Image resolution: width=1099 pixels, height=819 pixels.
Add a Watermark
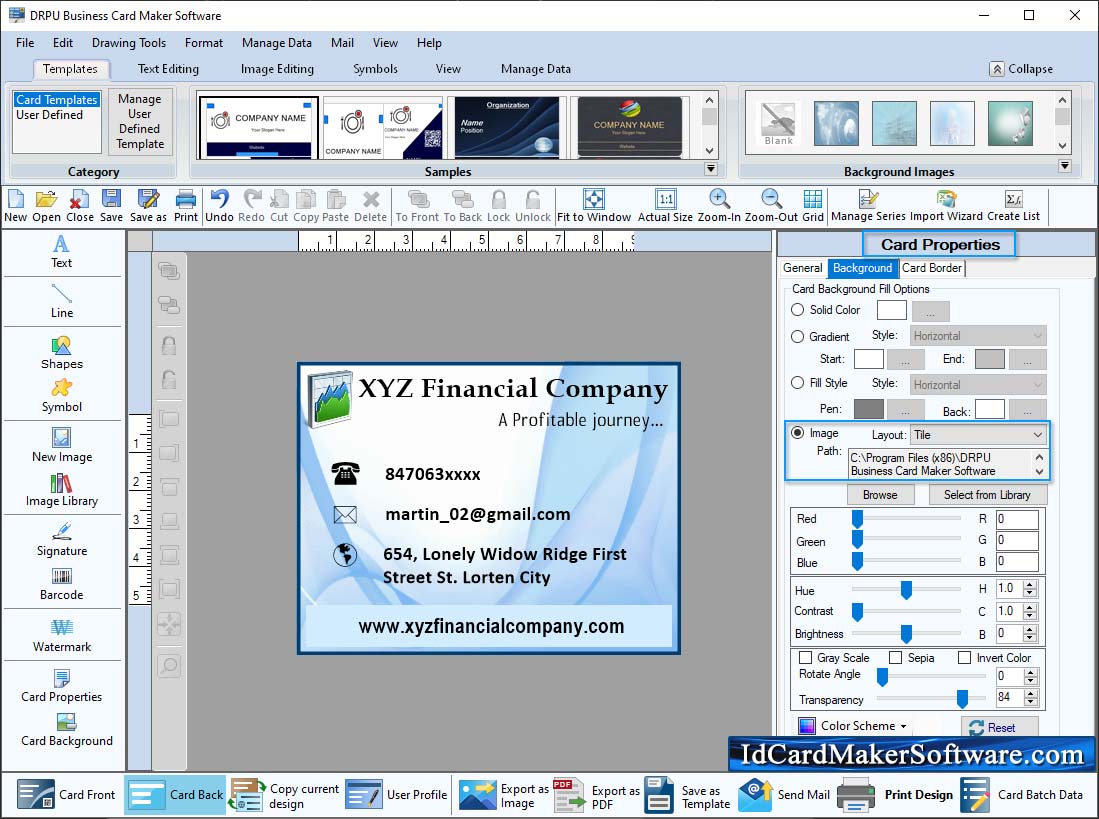(62, 635)
